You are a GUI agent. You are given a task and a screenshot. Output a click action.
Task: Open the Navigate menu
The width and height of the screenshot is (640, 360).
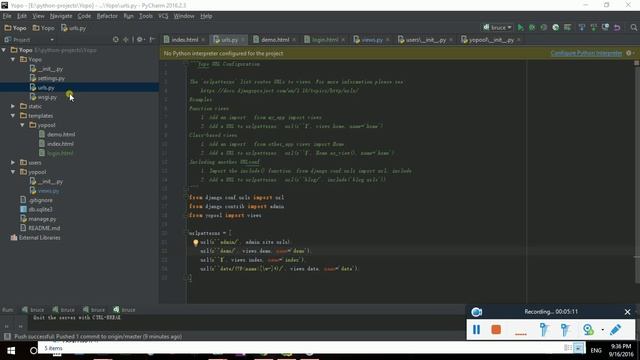click(61, 16)
